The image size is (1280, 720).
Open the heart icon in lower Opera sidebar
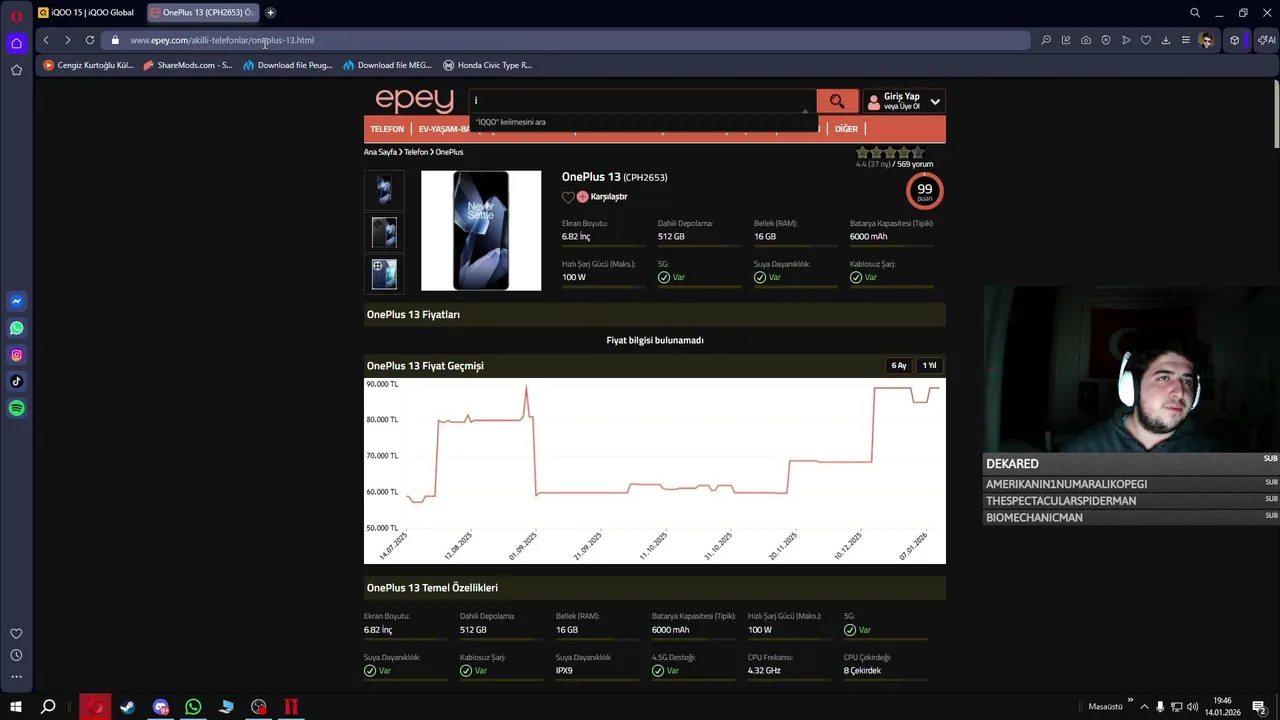coord(16,634)
